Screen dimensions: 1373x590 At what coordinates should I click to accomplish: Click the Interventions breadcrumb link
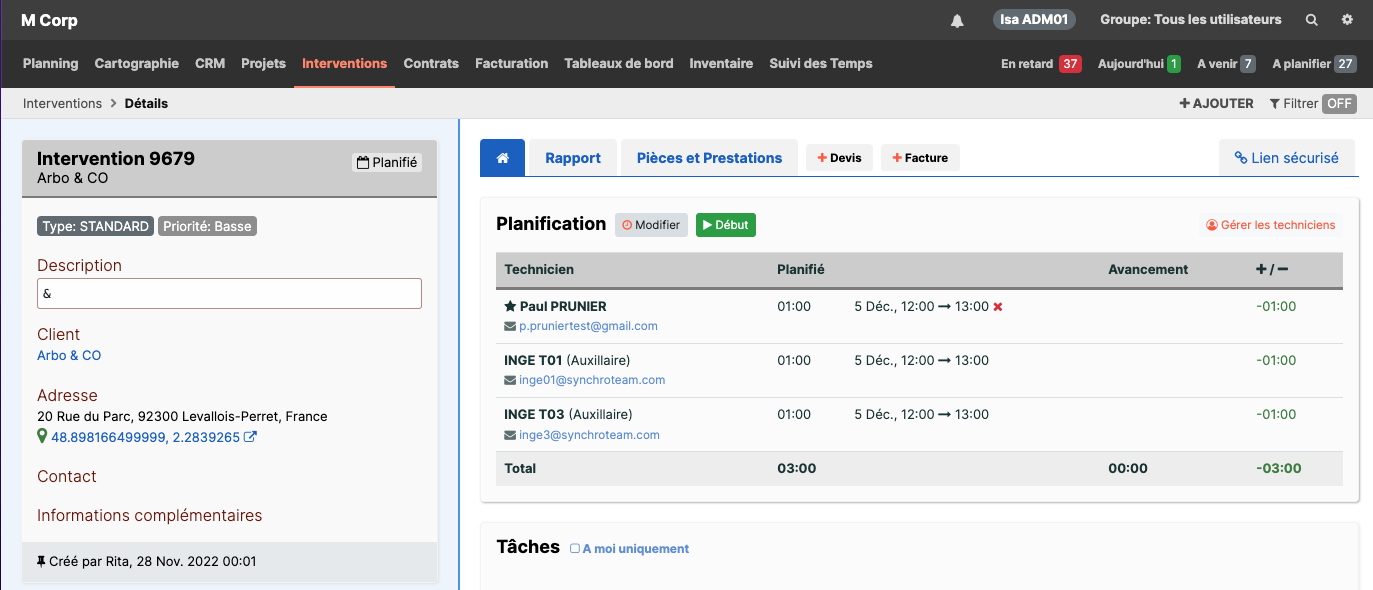pyautogui.click(x=62, y=104)
